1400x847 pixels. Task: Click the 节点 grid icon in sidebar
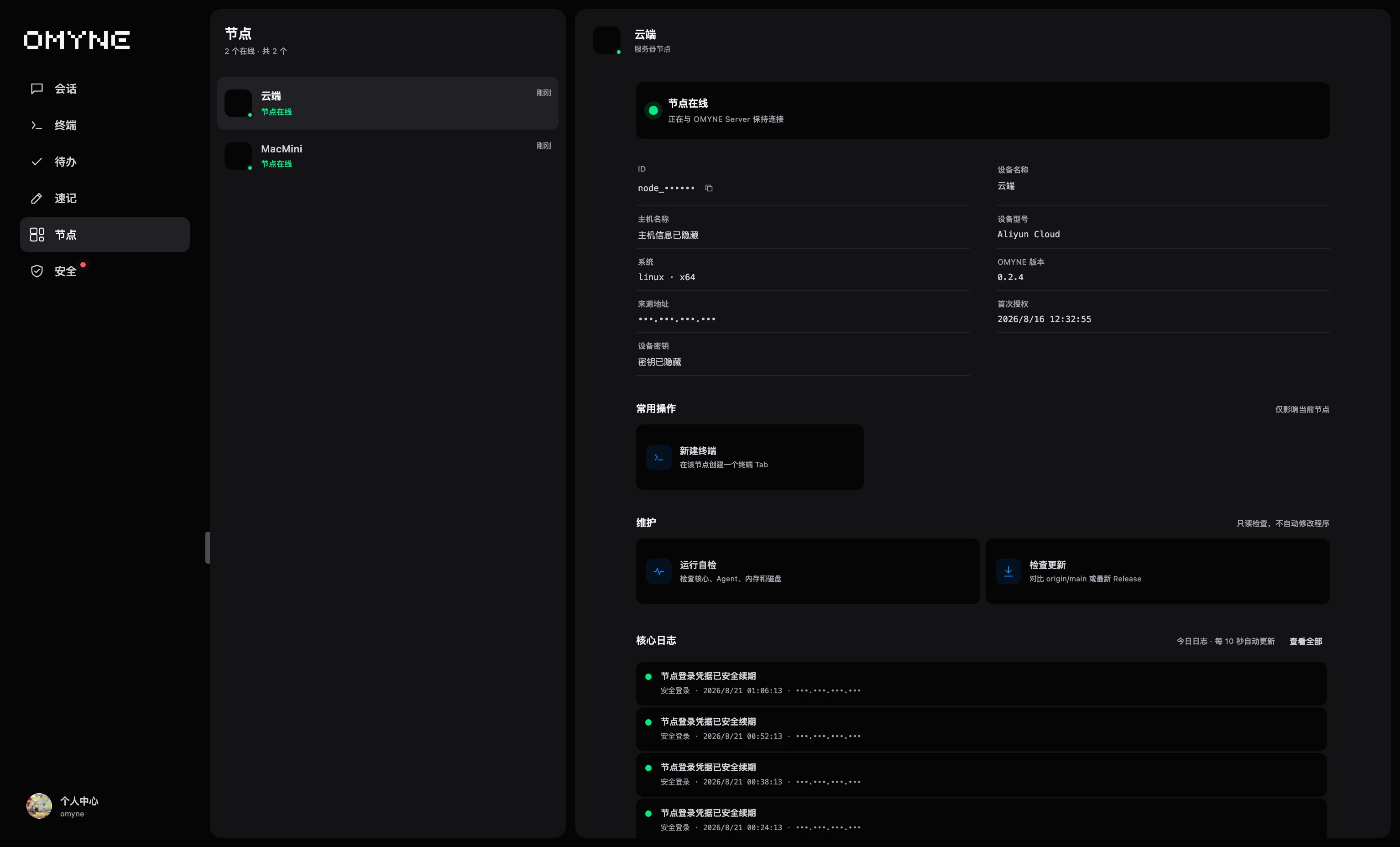click(x=37, y=235)
